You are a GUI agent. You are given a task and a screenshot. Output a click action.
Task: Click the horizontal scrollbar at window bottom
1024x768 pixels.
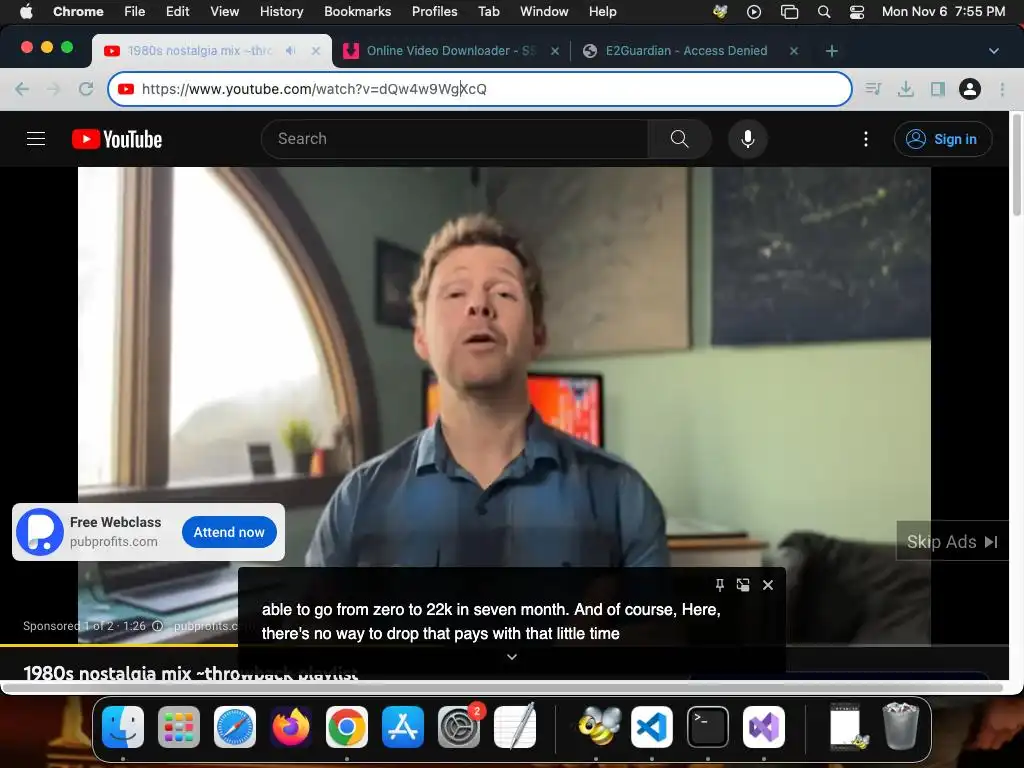click(503, 688)
